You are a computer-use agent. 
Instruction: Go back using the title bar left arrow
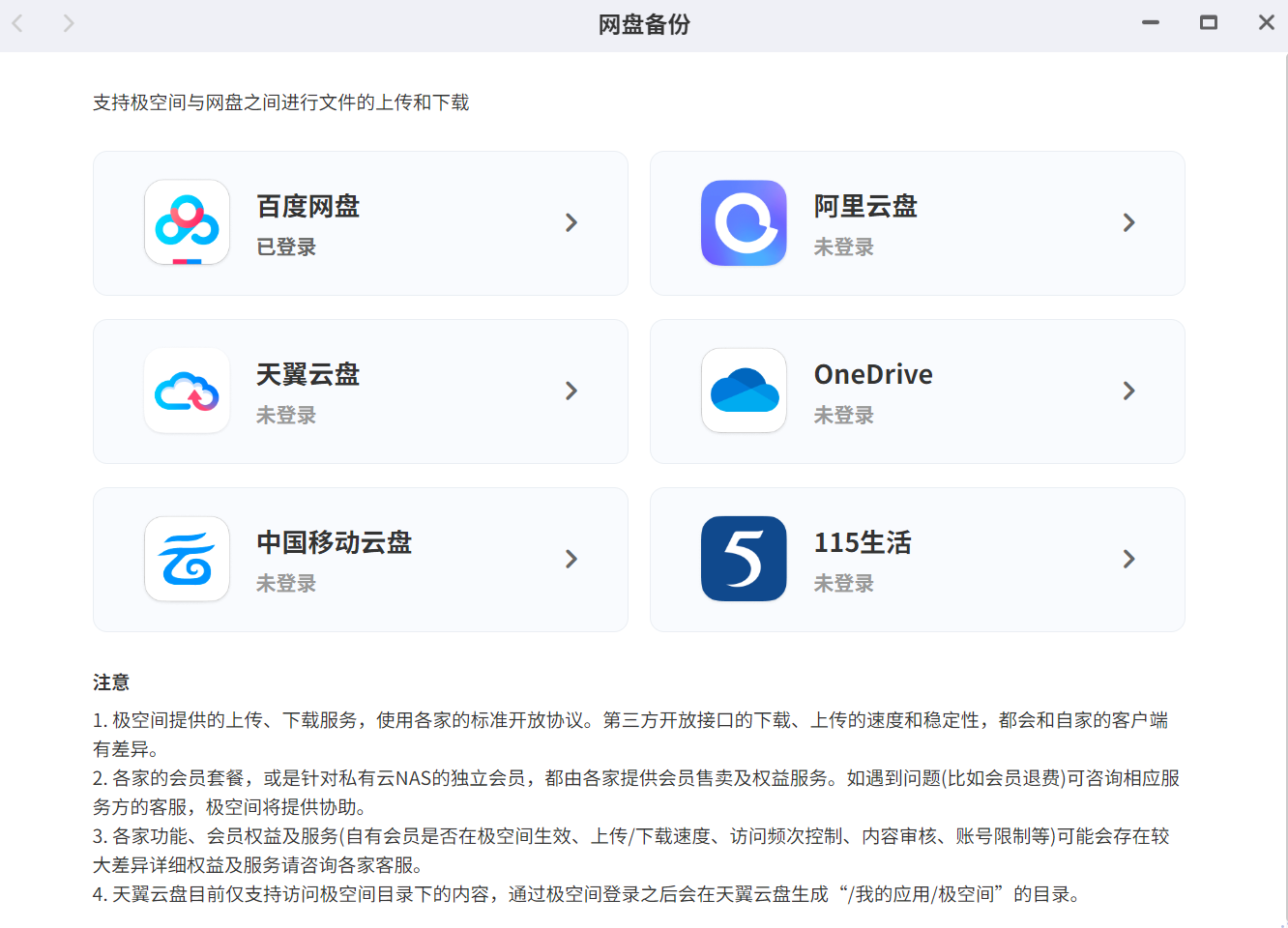17,23
